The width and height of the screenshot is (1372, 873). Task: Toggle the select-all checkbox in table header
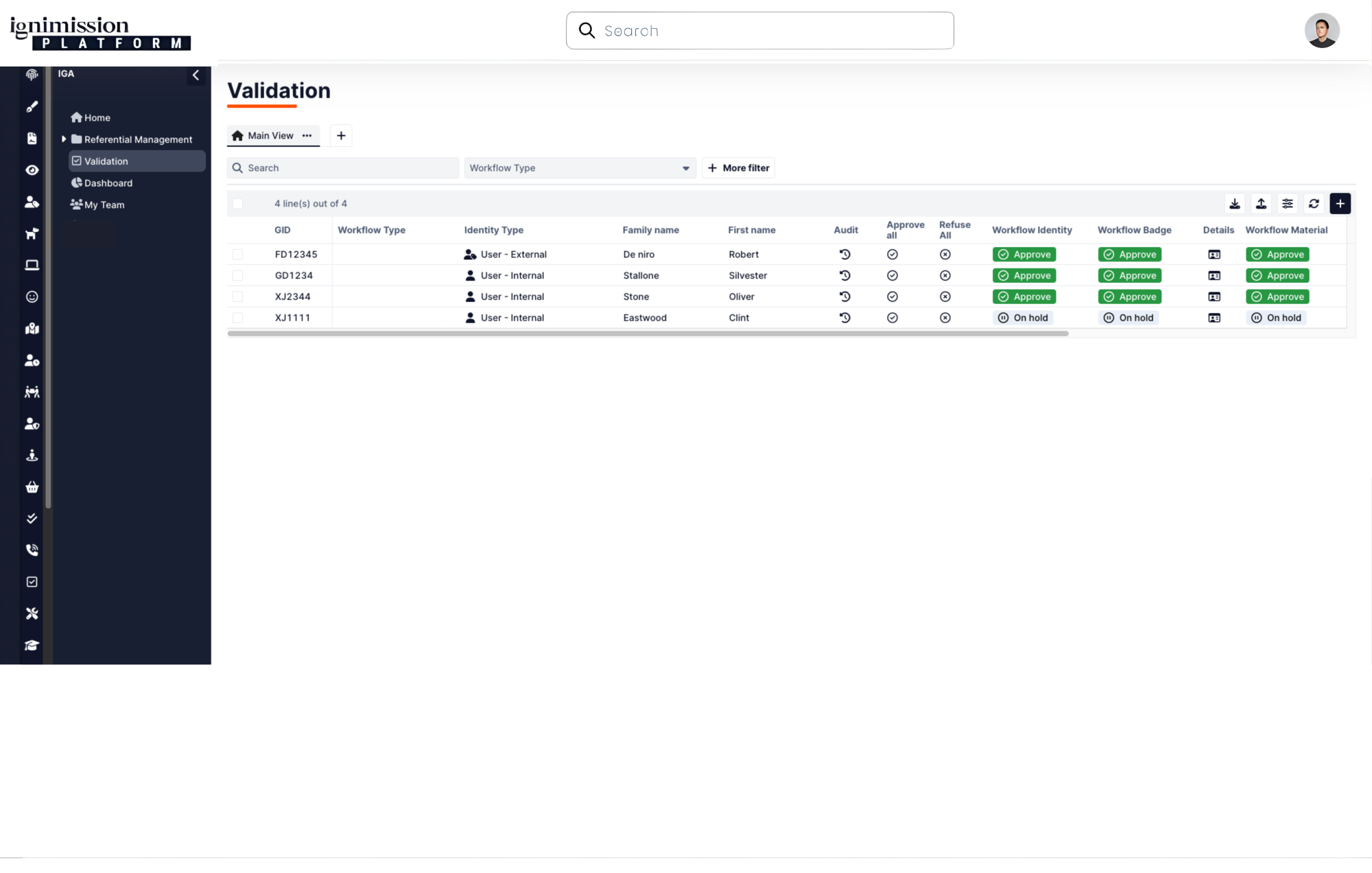[237, 204]
